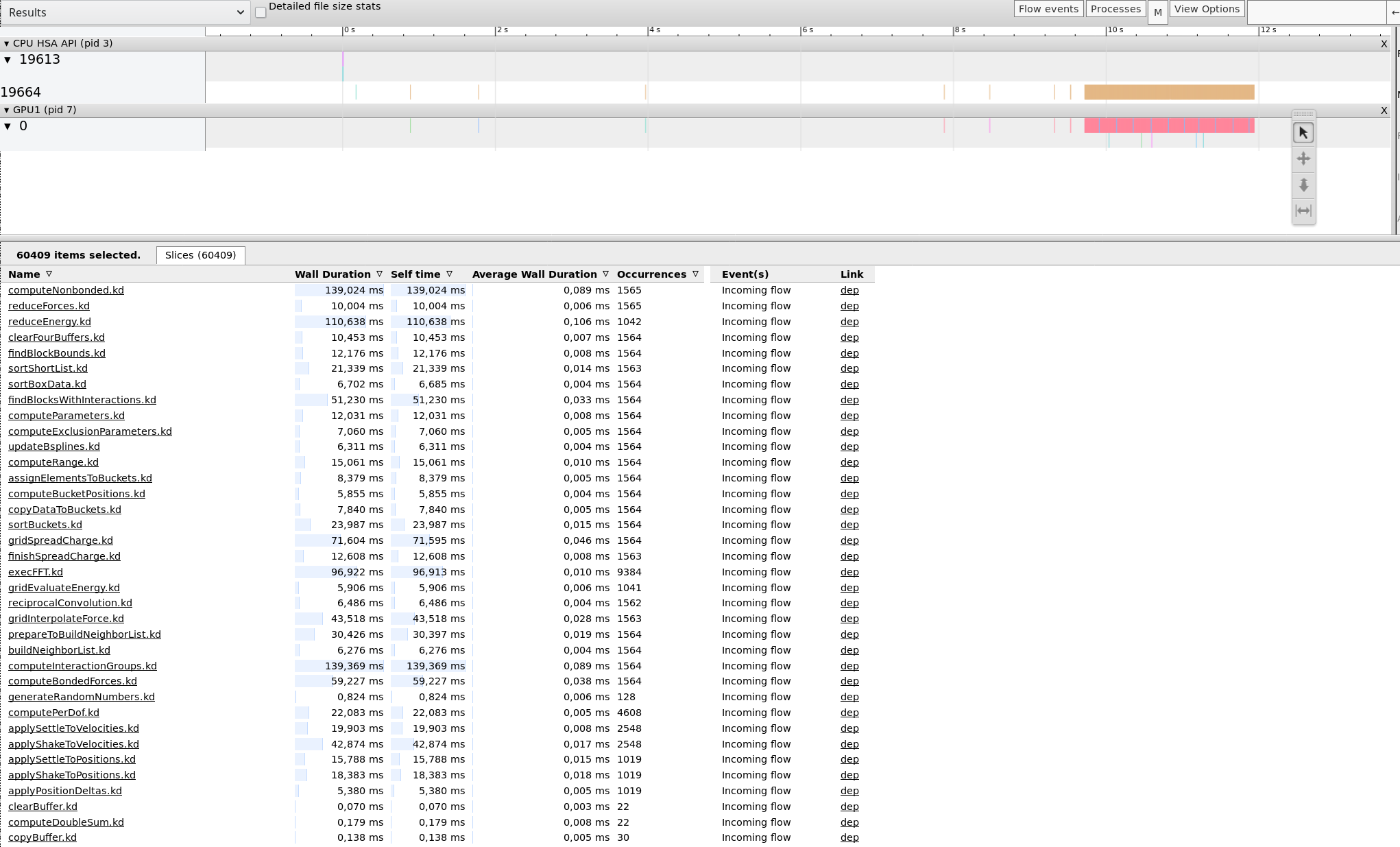Close the GPU1 track with its X

pos(1384,110)
